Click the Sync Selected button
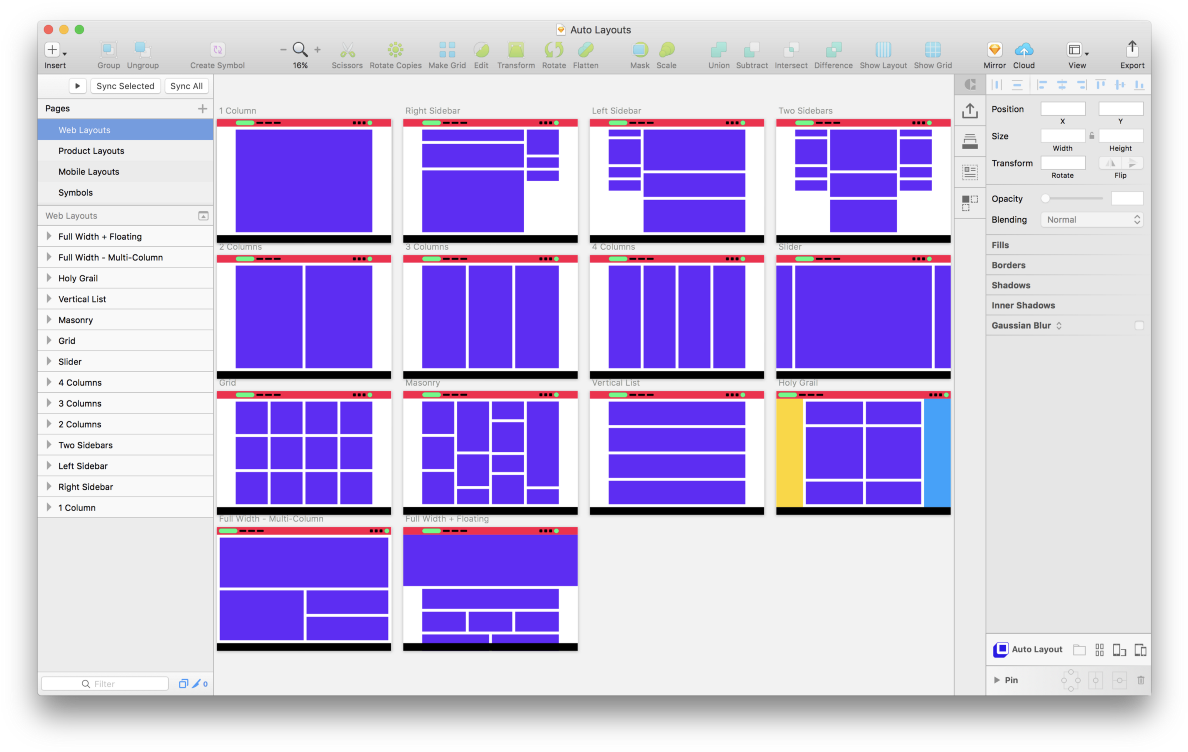Viewport: 1188px width, 752px height. [x=125, y=86]
